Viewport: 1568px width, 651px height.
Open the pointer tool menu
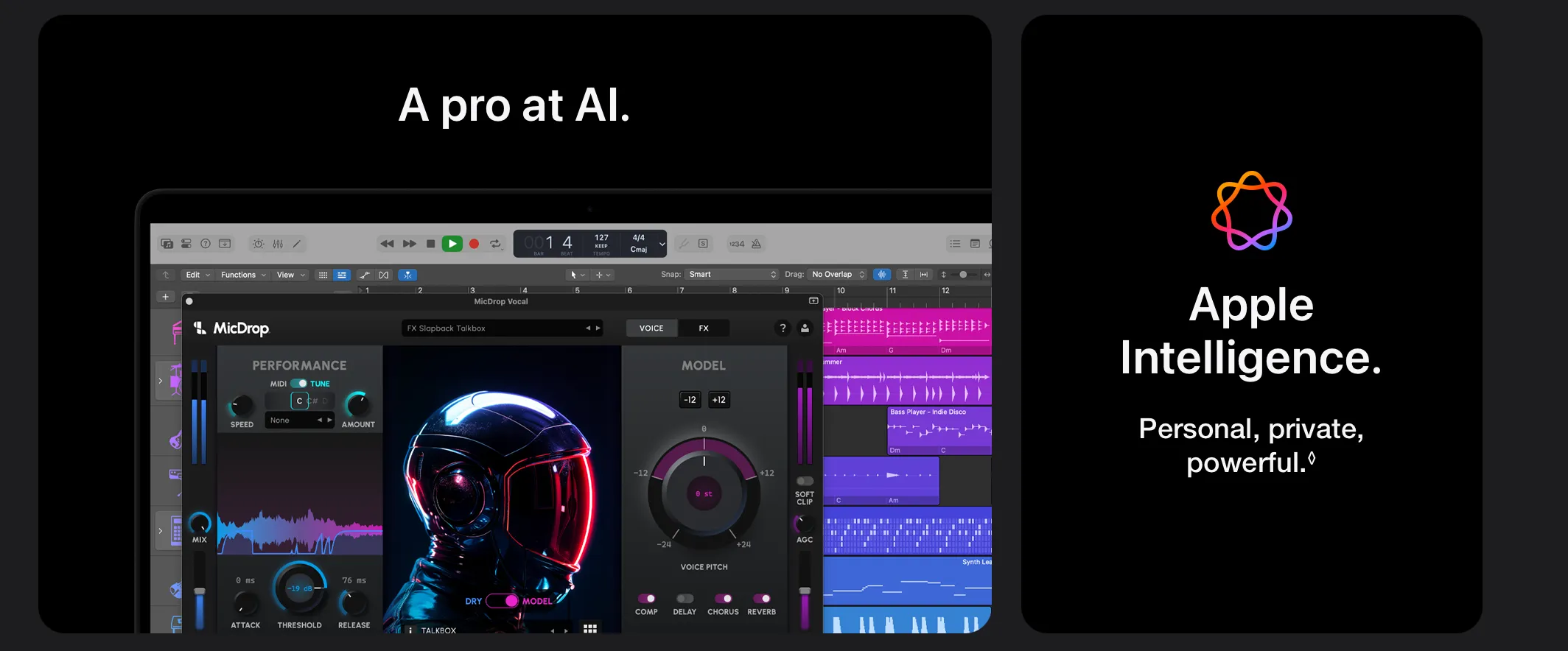(x=577, y=275)
